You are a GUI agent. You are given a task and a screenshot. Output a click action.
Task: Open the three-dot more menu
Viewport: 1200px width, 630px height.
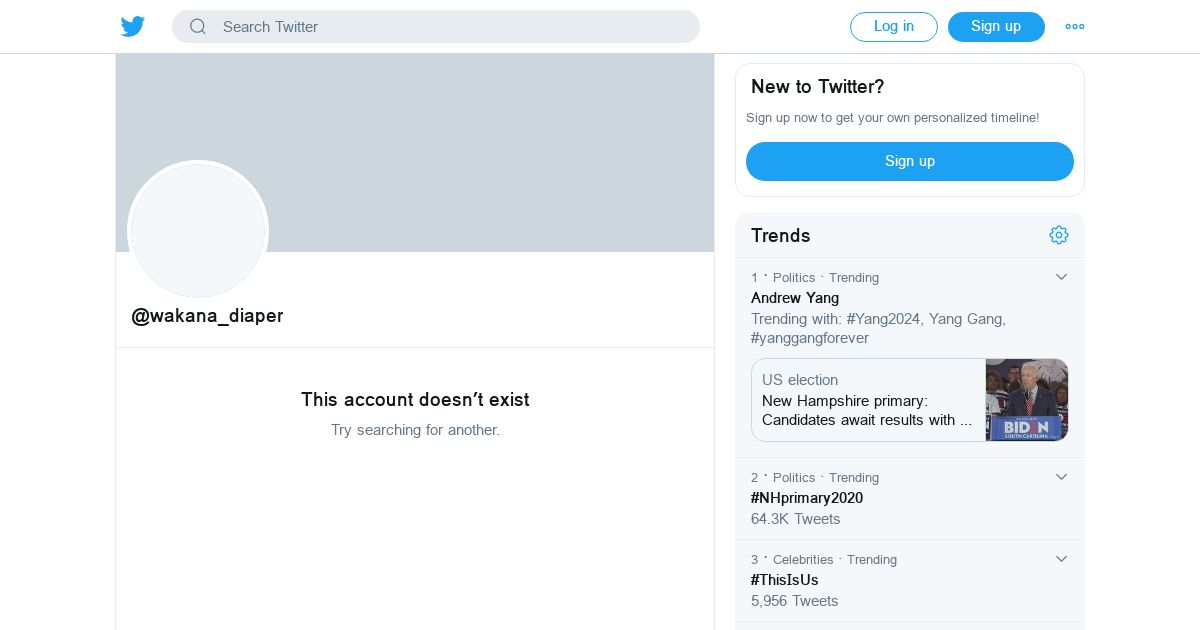click(x=1074, y=27)
